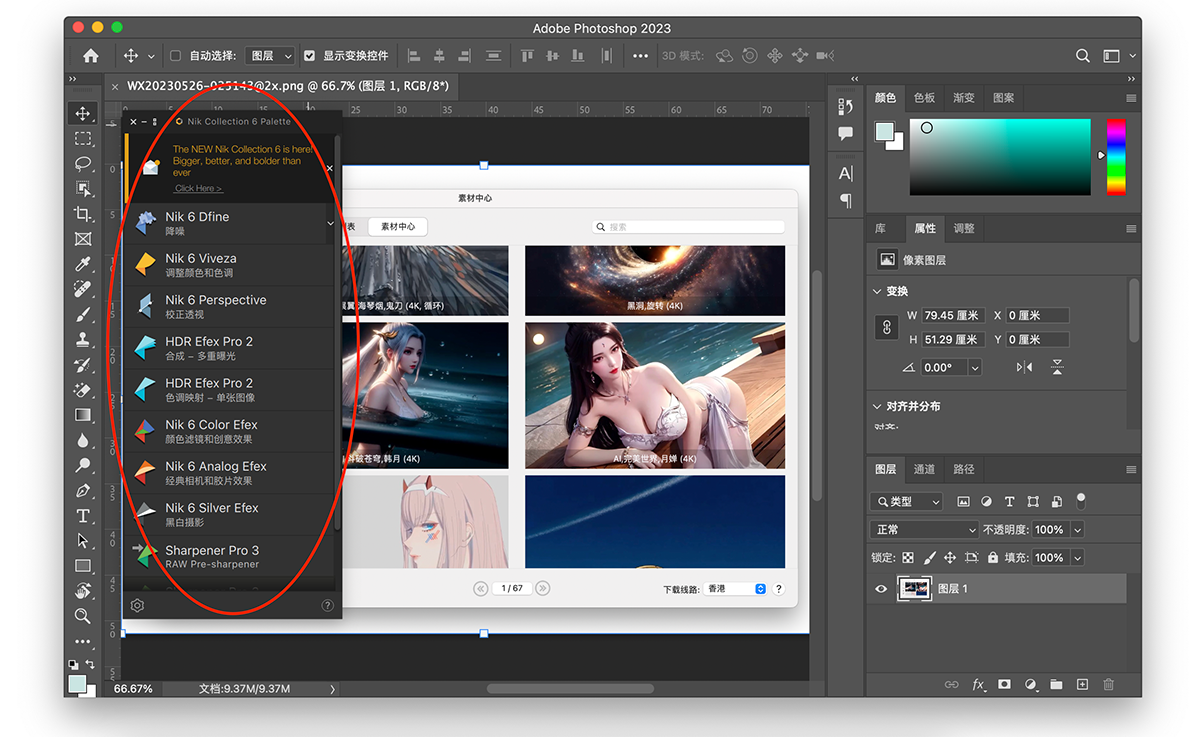Image resolution: width=1200 pixels, height=737 pixels.
Task: Select the Object Selection tool
Action: pos(83,188)
